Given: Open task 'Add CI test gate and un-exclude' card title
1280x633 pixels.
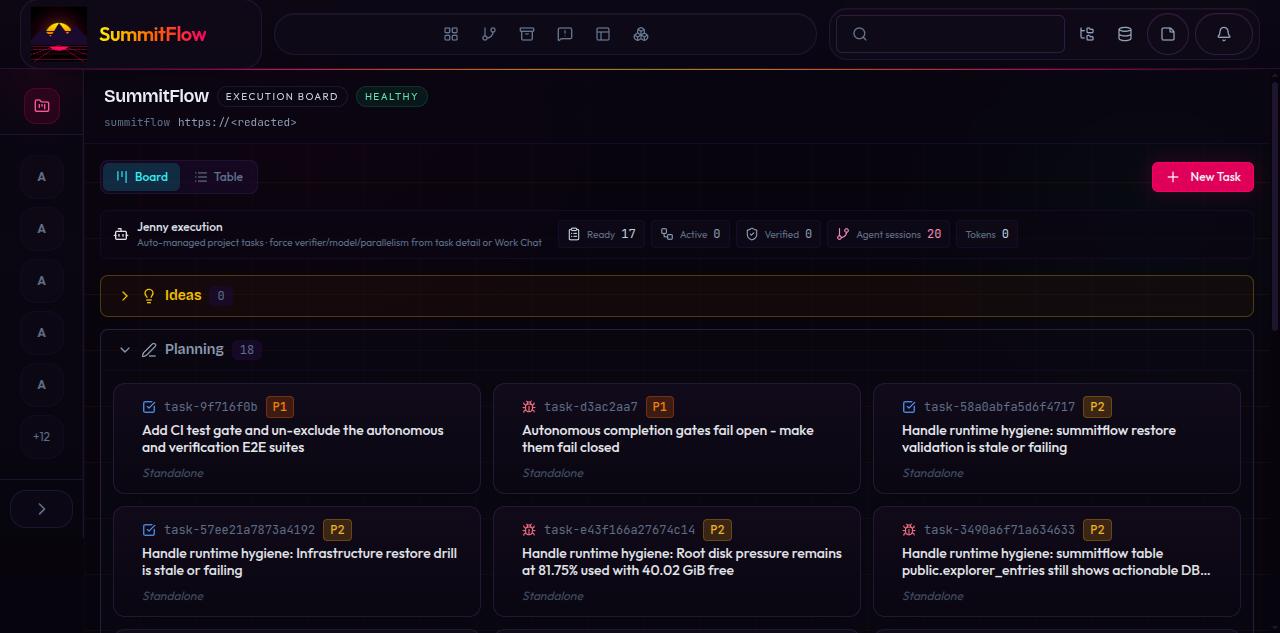Looking at the screenshot, I should coord(293,439).
